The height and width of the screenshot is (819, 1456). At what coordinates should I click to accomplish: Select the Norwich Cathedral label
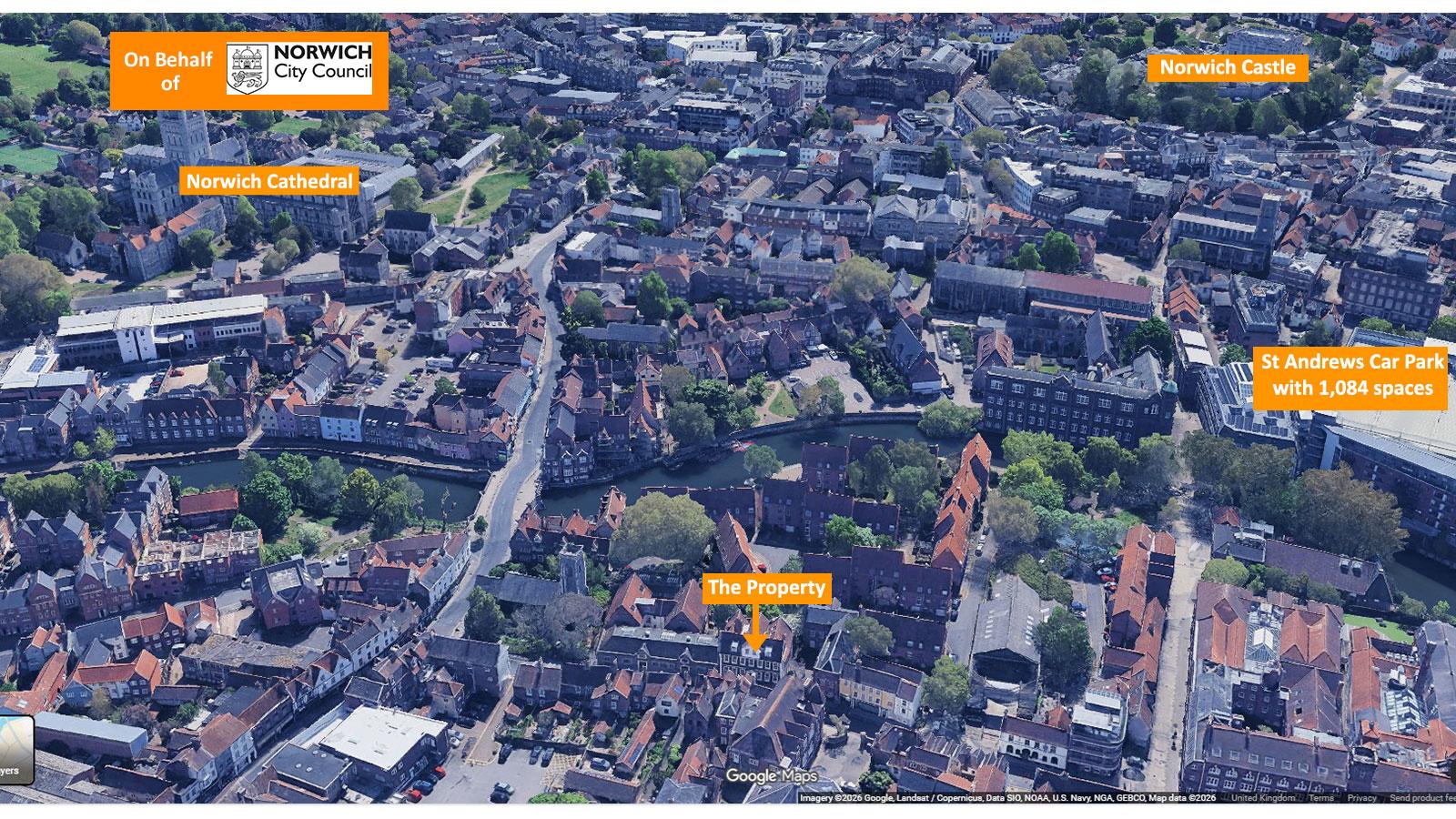click(269, 181)
